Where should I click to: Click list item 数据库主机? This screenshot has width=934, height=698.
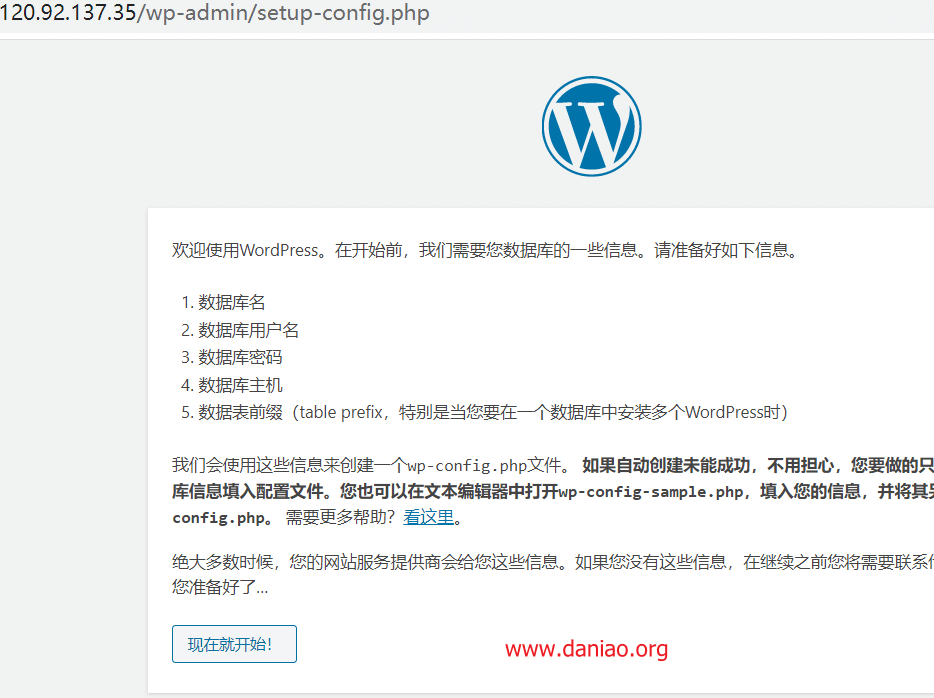pos(240,385)
